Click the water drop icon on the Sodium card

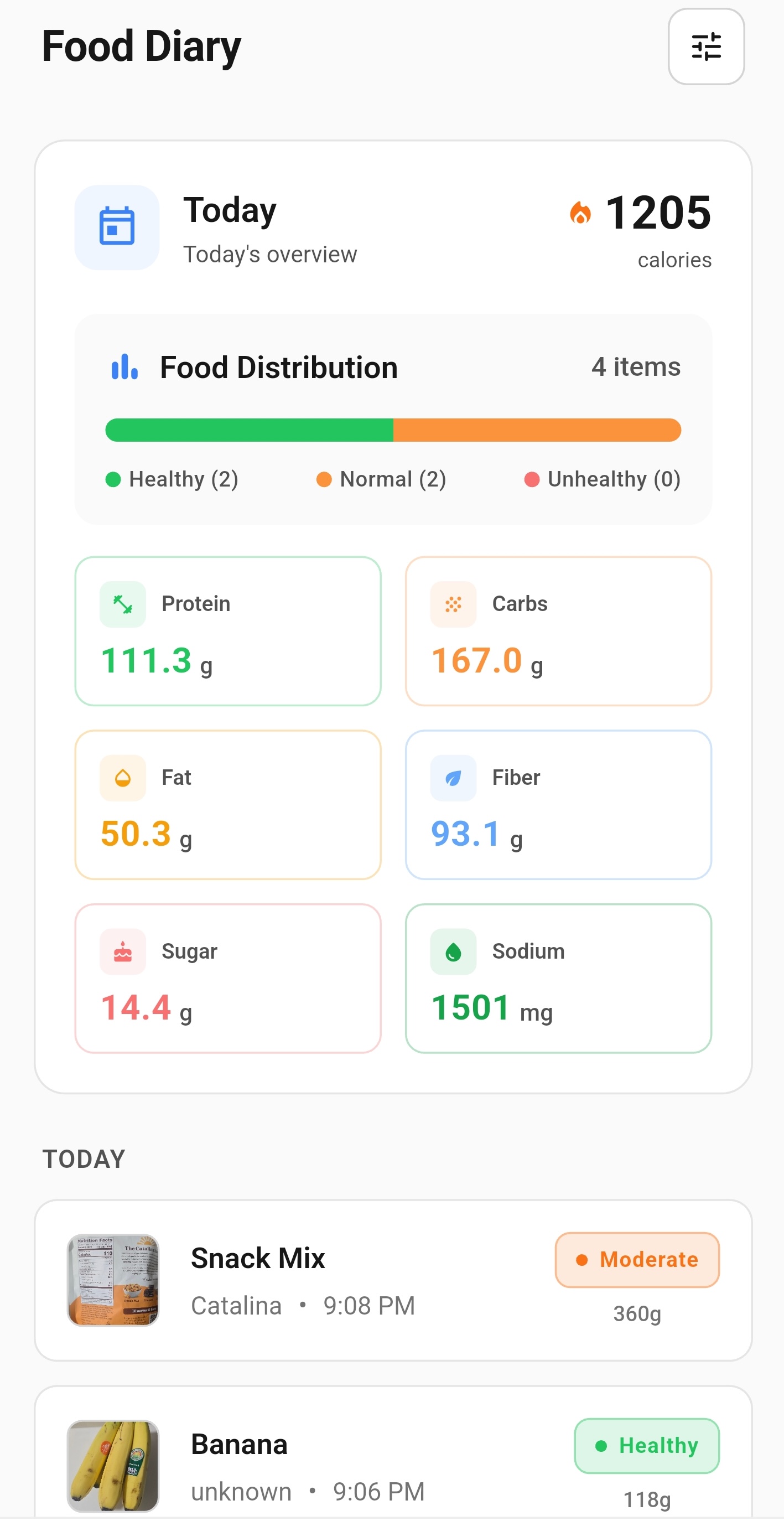pyautogui.click(x=452, y=951)
